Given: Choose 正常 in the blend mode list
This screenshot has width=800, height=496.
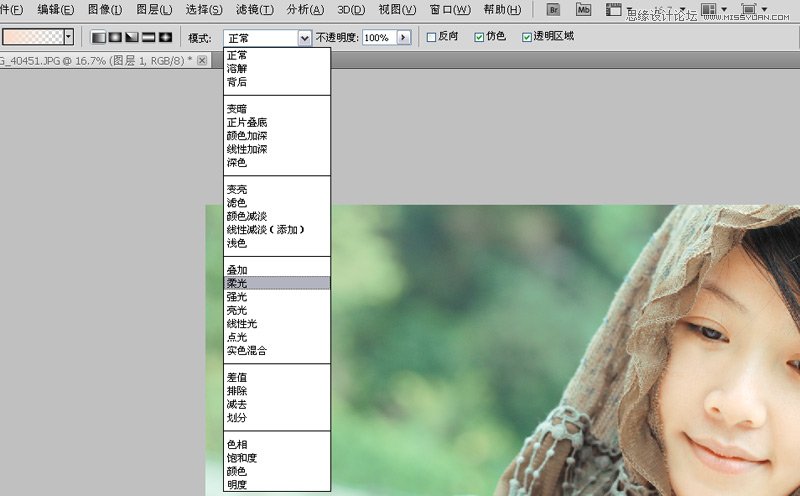Looking at the screenshot, I should pyautogui.click(x=277, y=55).
